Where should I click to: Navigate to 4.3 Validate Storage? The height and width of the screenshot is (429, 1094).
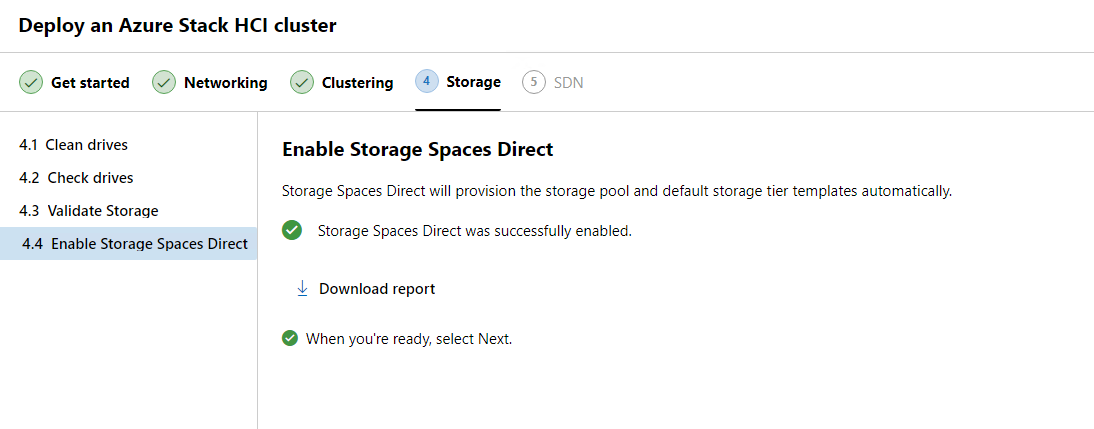click(89, 211)
